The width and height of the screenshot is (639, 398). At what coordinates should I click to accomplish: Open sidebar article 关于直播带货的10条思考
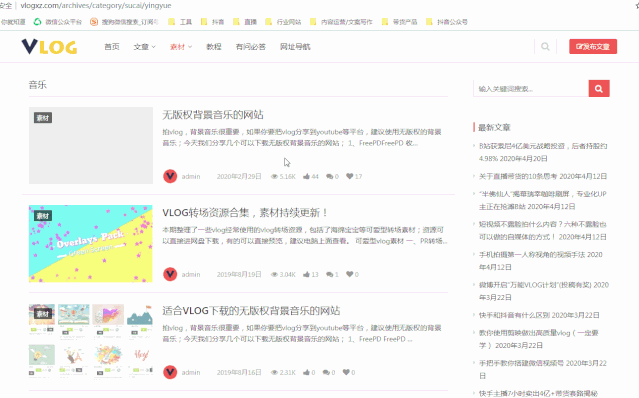(x=543, y=176)
